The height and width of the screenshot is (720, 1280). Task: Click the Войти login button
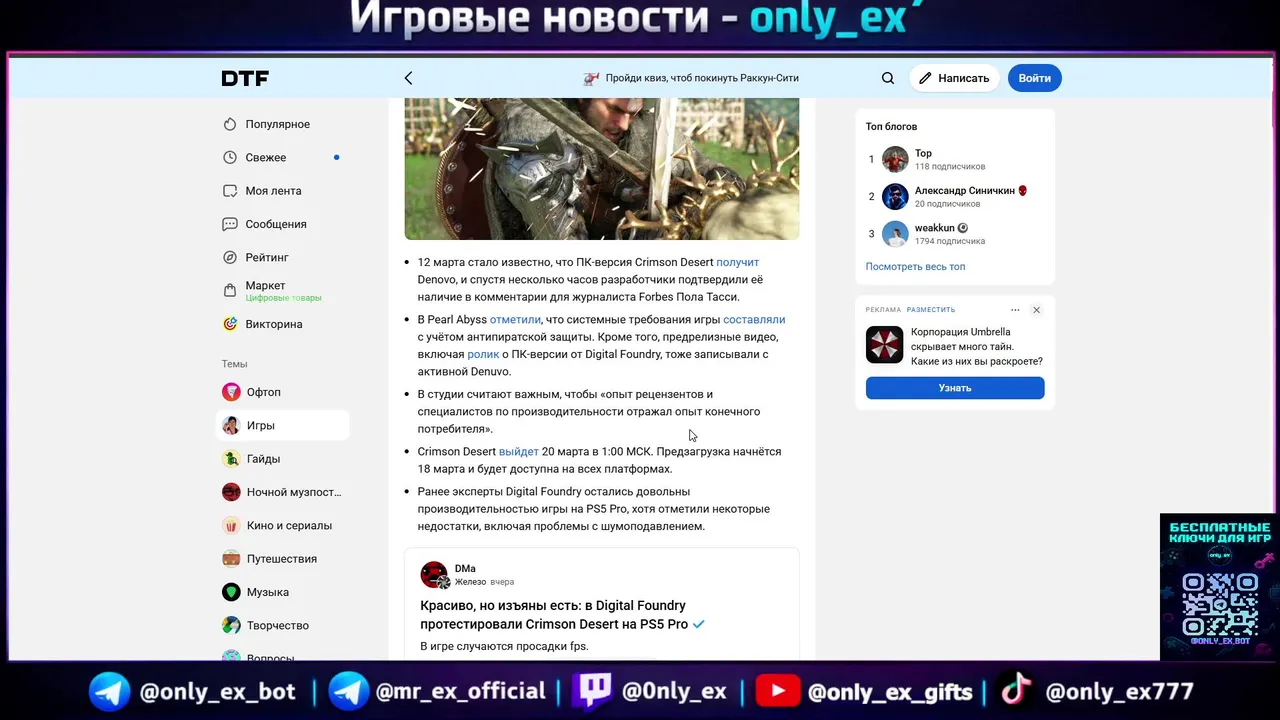[x=1035, y=78]
